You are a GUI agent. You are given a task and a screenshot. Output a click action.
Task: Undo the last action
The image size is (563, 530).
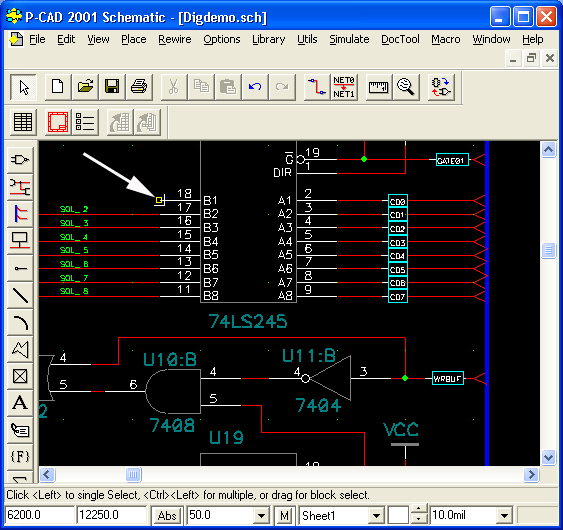coord(255,87)
